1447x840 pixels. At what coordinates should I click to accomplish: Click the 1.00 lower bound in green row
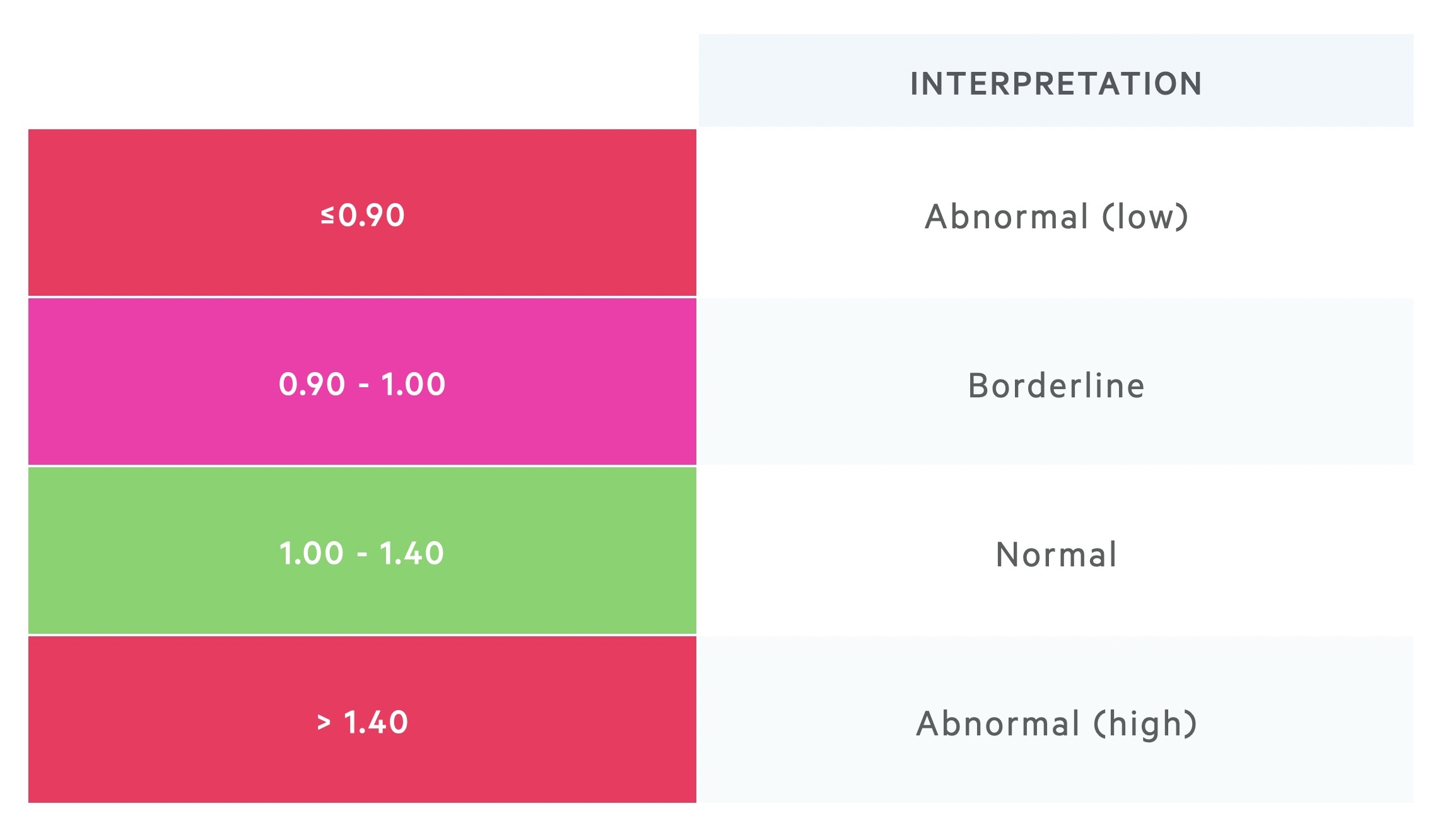(x=312, y=553)
